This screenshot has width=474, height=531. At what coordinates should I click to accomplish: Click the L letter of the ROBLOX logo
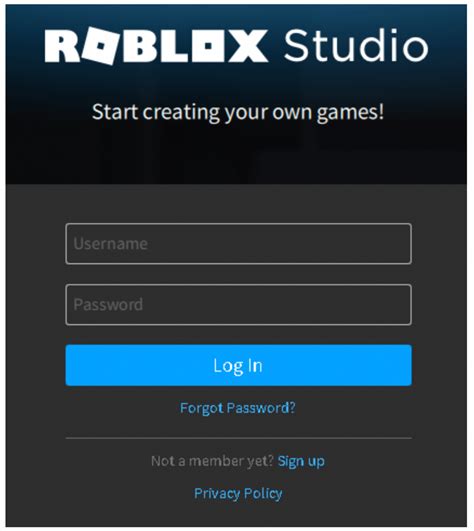[175, 46]
